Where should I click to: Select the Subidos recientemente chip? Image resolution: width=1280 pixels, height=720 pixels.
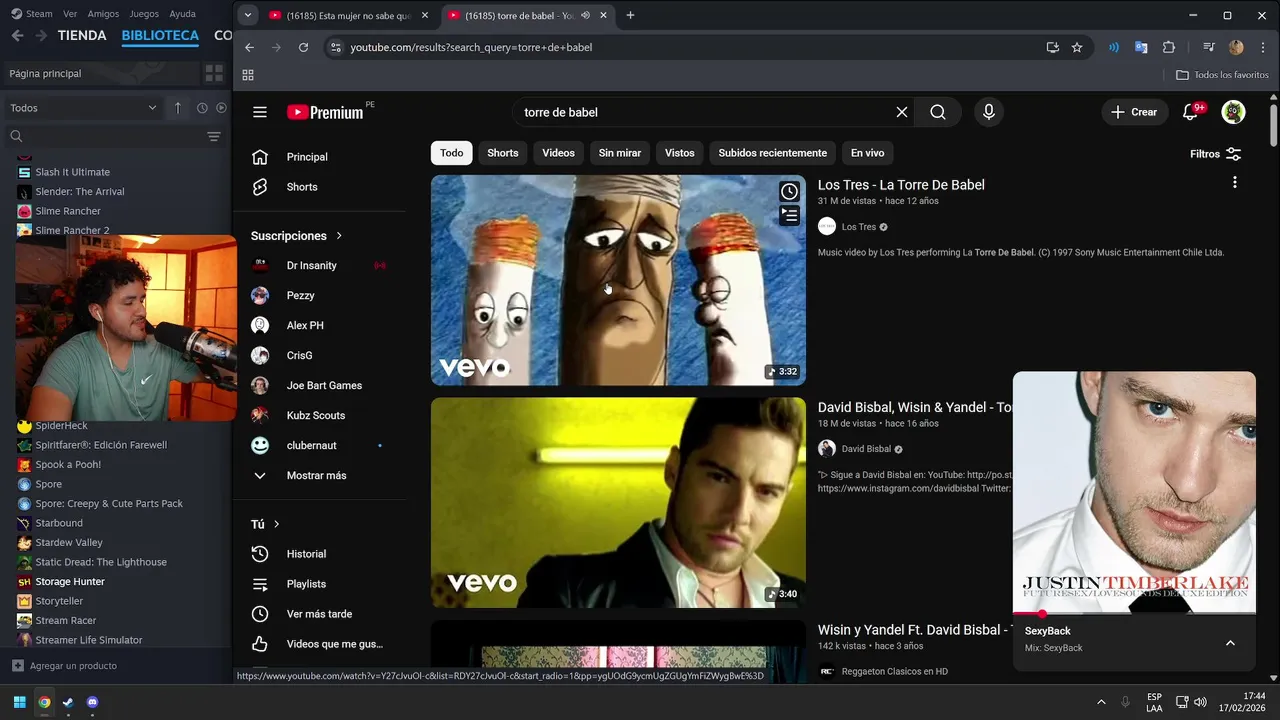tap(772, 153)
